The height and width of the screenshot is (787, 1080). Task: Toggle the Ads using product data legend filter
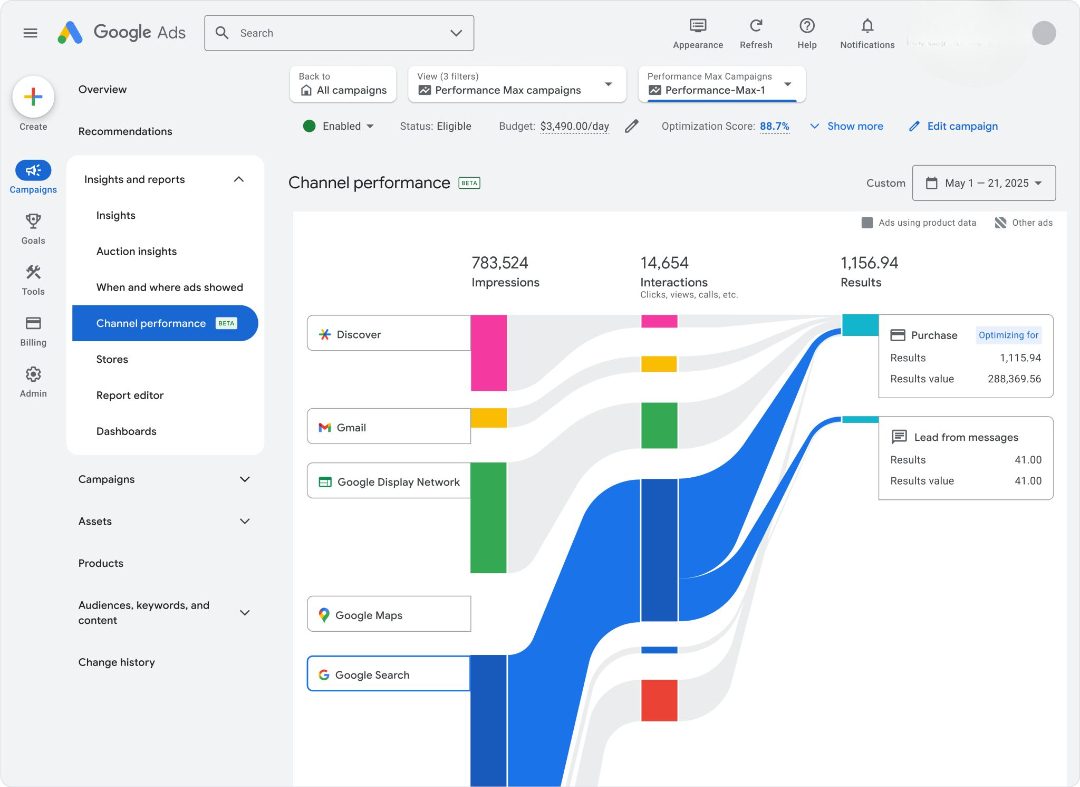[918, 222]
